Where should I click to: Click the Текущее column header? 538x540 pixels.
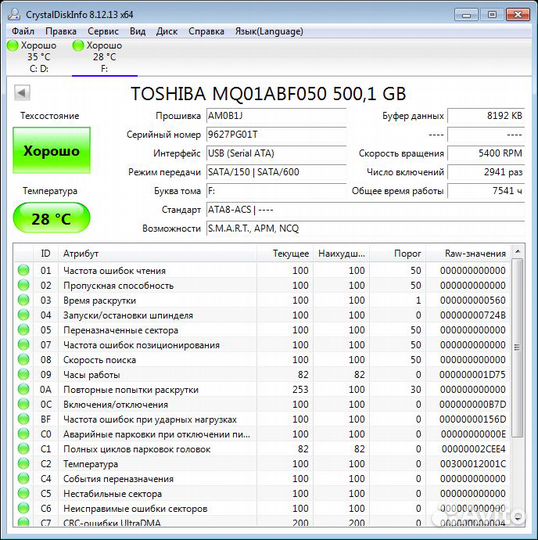coord(284,253)
